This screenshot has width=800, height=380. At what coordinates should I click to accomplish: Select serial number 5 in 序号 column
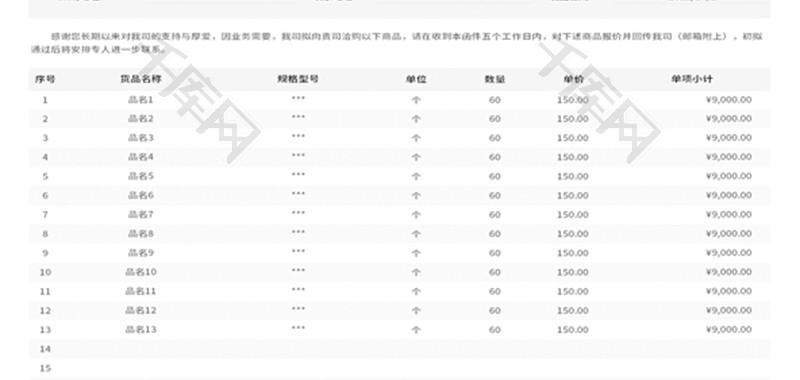(45, 176)
